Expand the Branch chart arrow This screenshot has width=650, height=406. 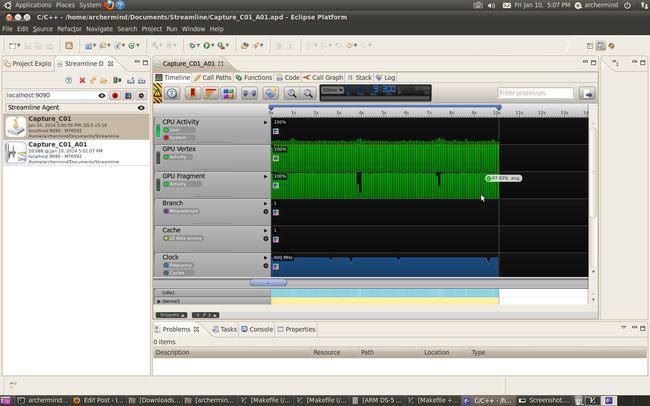(266, 203)
